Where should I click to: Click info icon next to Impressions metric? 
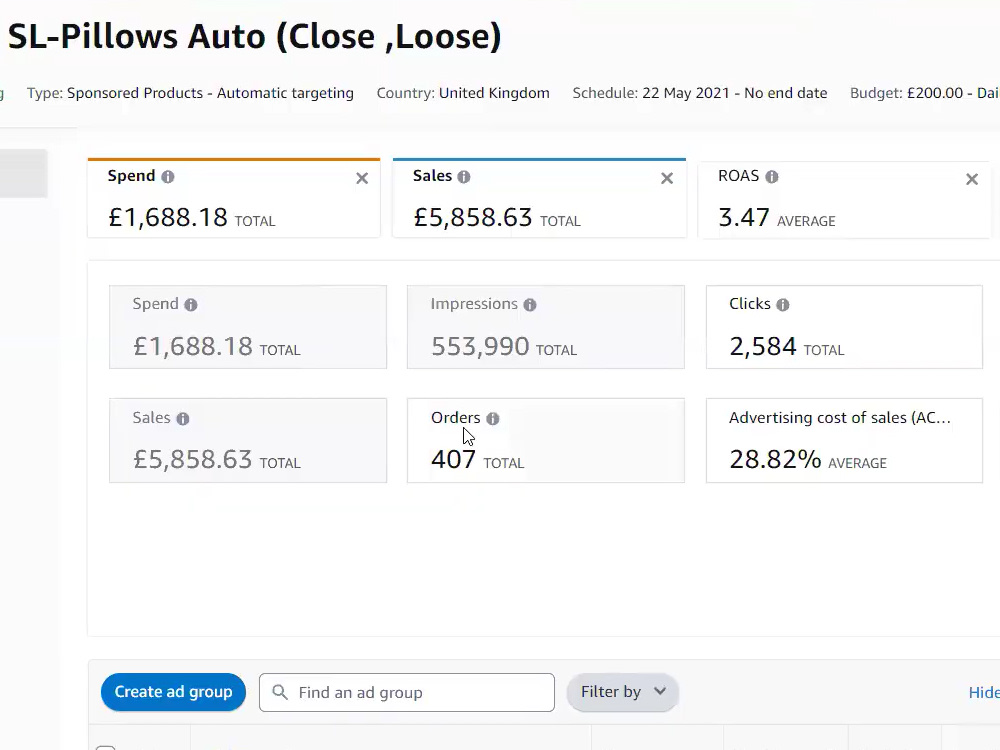click(x=530, y=305)
